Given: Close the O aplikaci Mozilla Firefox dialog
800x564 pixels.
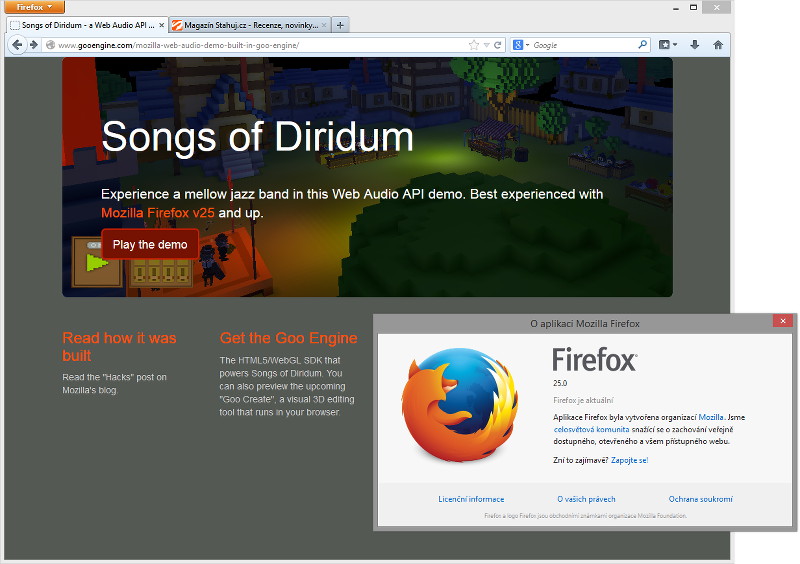Looking at the screenshot, I should pos(783,321).
